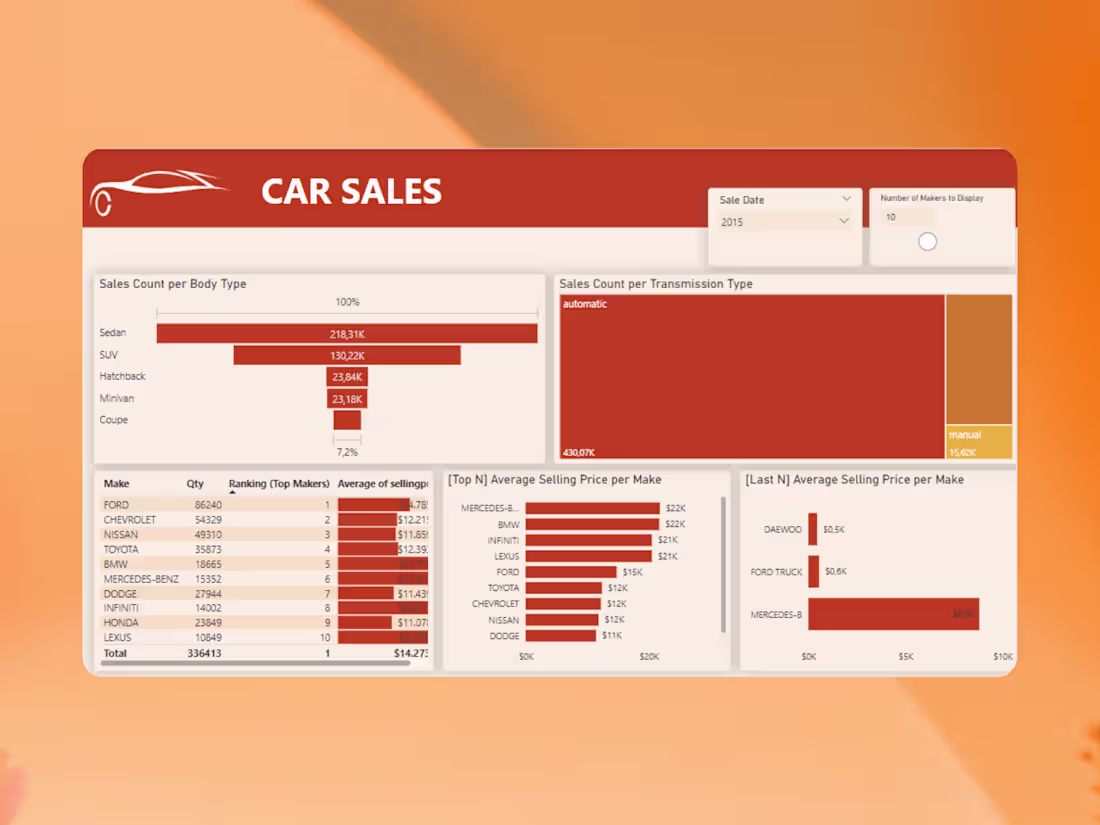Image resolution: width=1100 pixels, height=825 pixels.
Task: Sort the table by the Qty column header
Action: [x=195, y=484]
